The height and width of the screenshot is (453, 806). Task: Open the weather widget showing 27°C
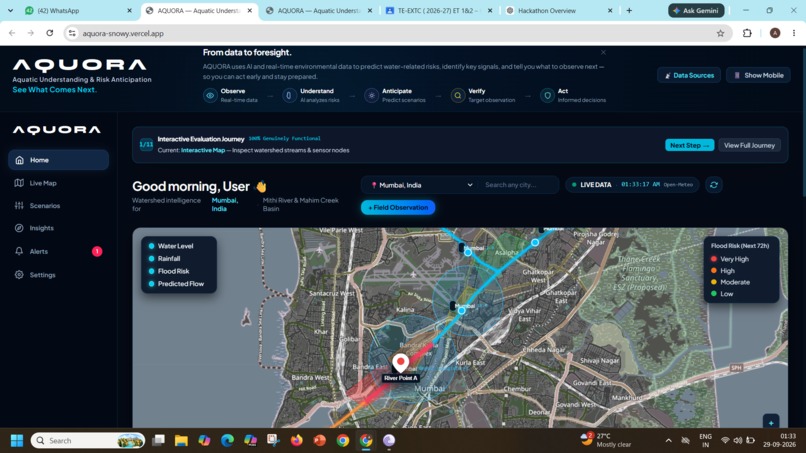tap(606, 440)
